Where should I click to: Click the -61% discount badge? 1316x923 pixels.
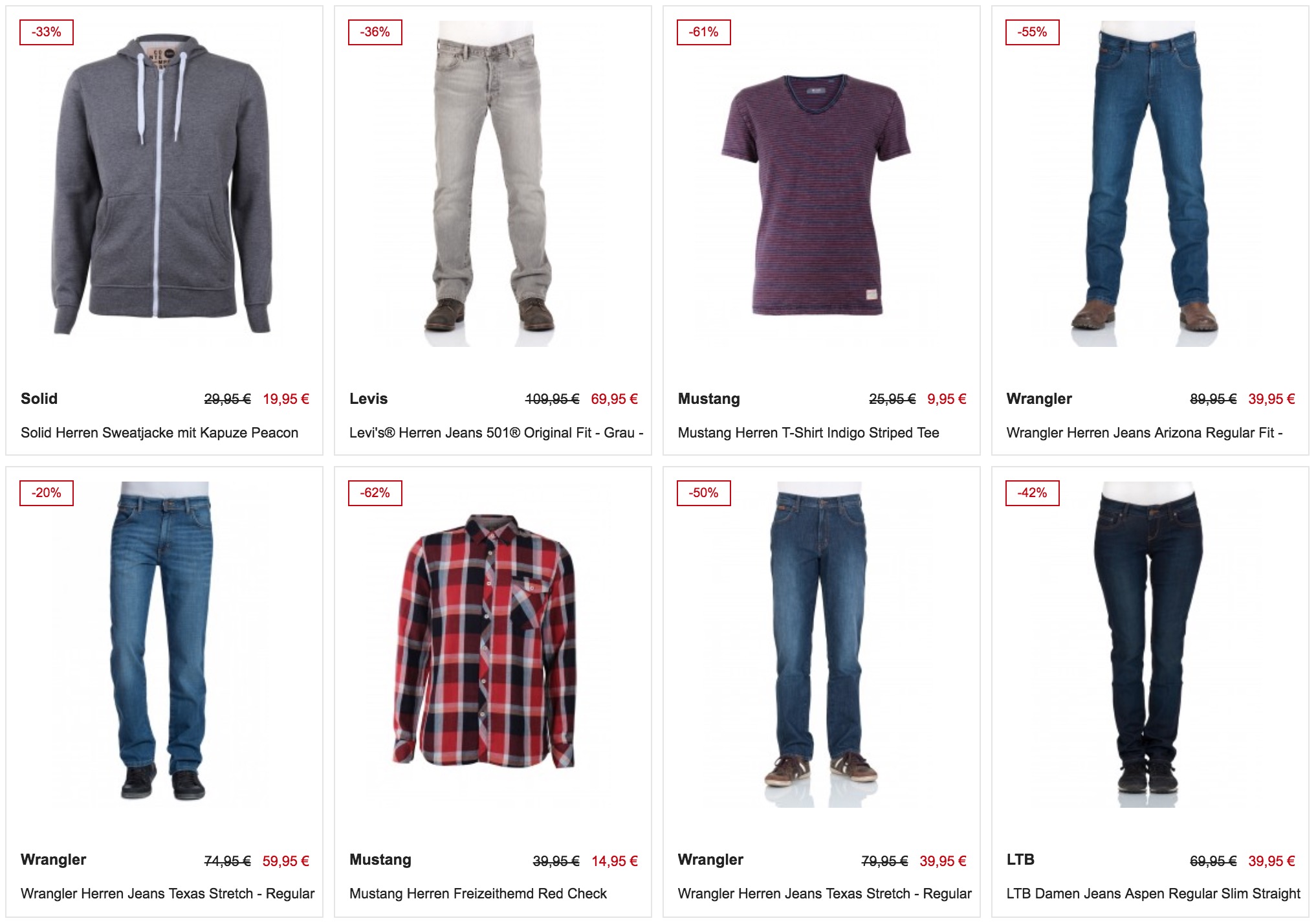(x=704, y=32)
